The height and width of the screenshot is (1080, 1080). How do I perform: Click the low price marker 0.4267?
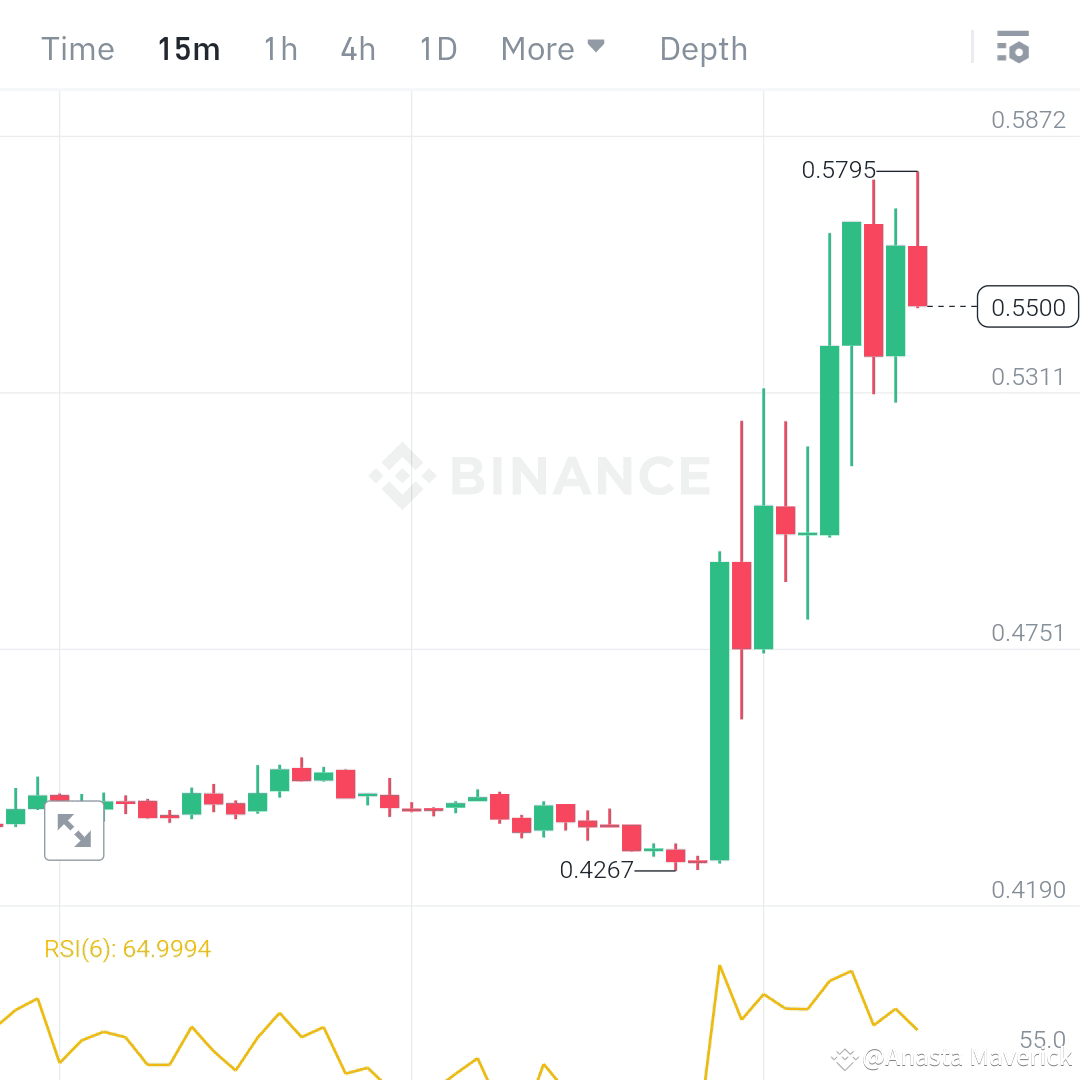594,871
